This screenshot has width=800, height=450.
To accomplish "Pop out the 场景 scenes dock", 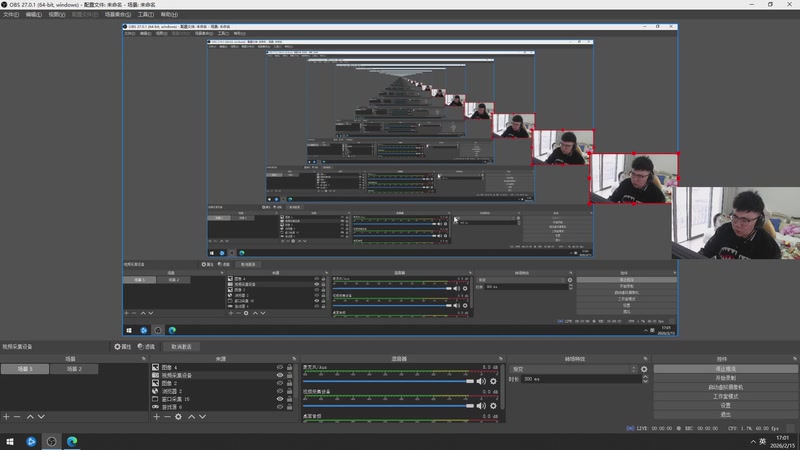I will coord(143,359).
